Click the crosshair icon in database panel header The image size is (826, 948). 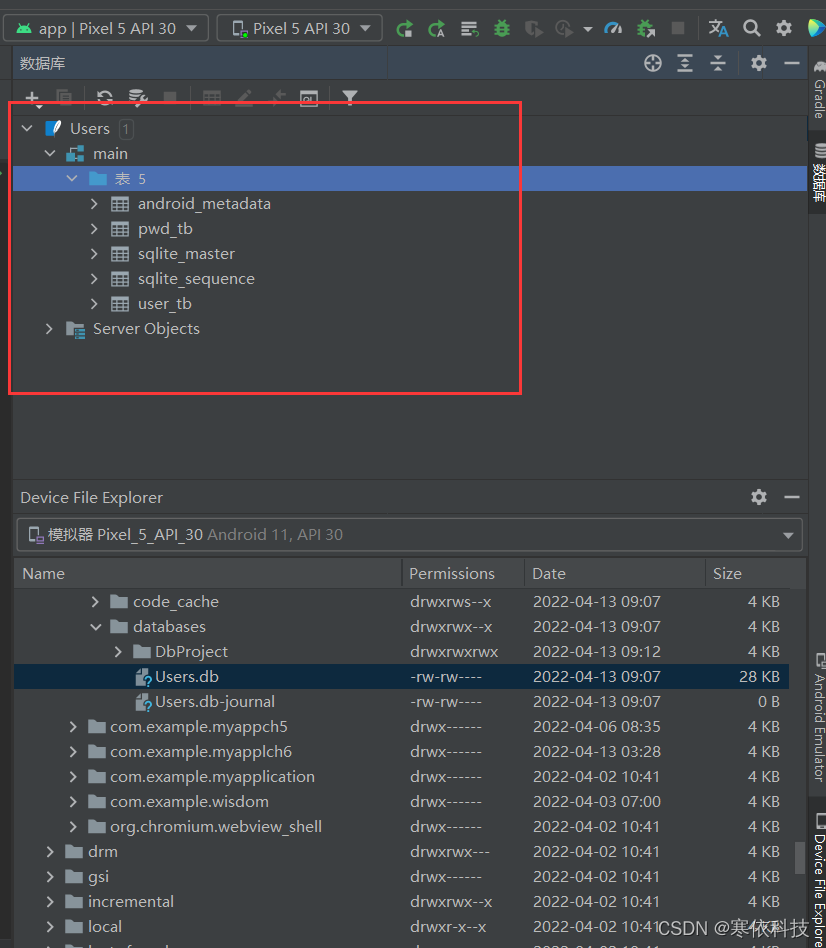653,63
